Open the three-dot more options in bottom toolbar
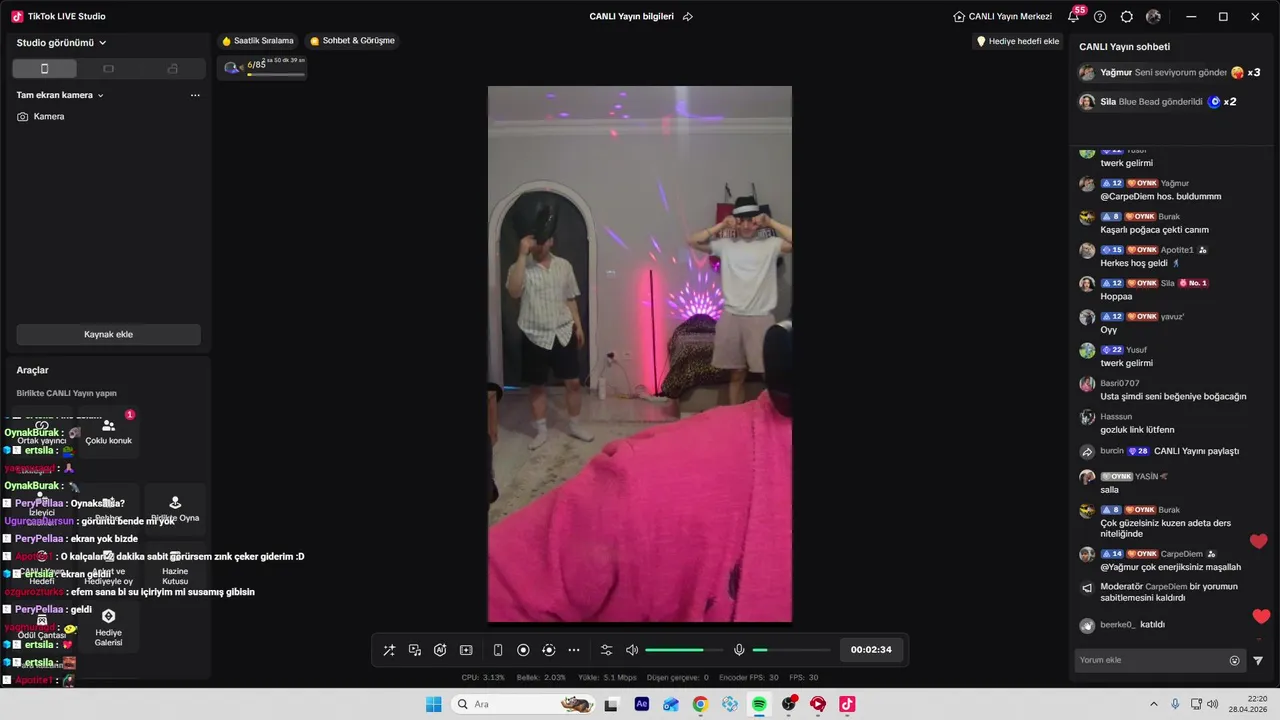1280x720 pixels. pyautogui.click(x=574, y=650)
